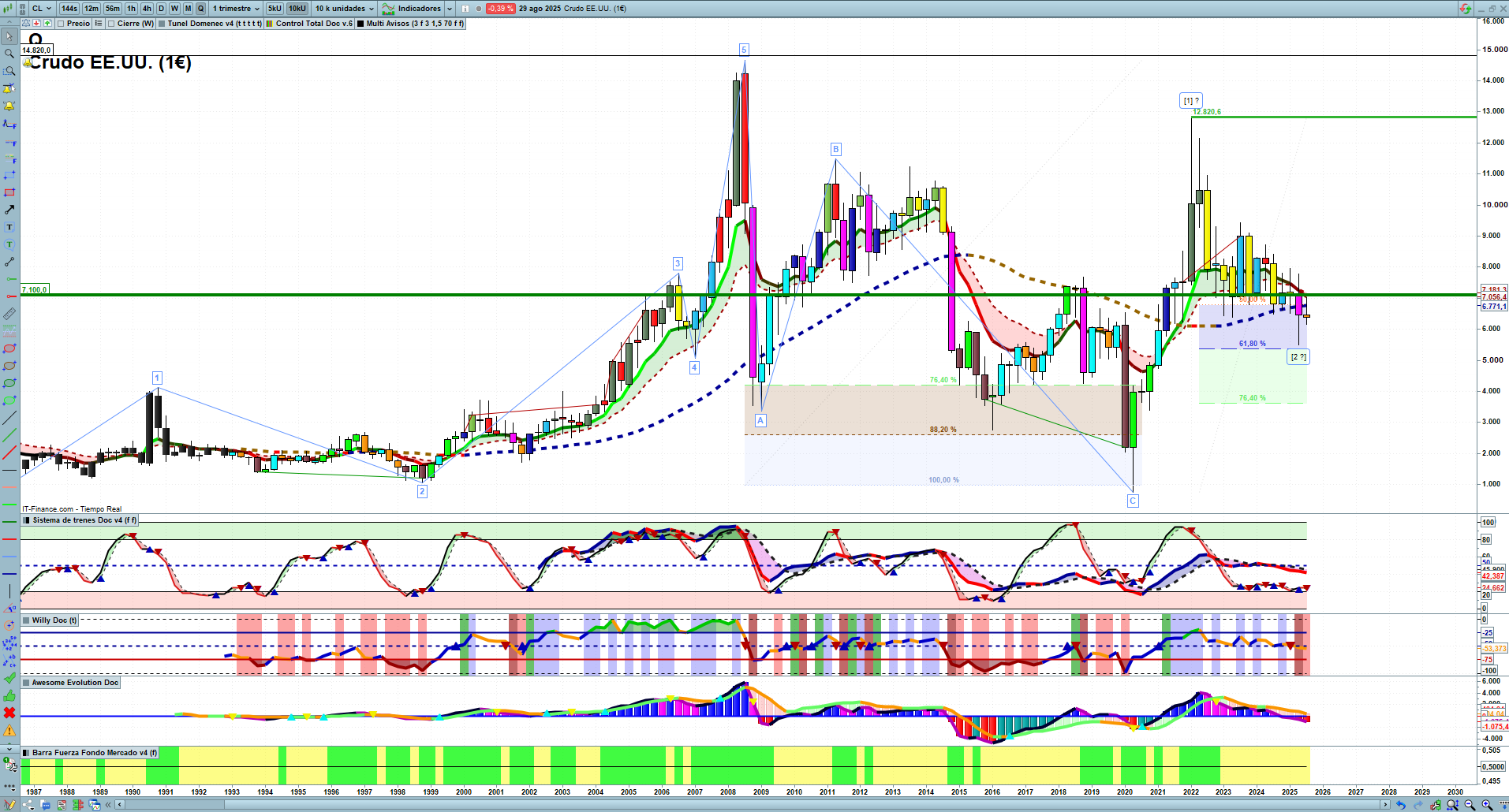The image size is (1509, 812).
Task: Select the 5kU history button
Action: (x=275, y=9)
